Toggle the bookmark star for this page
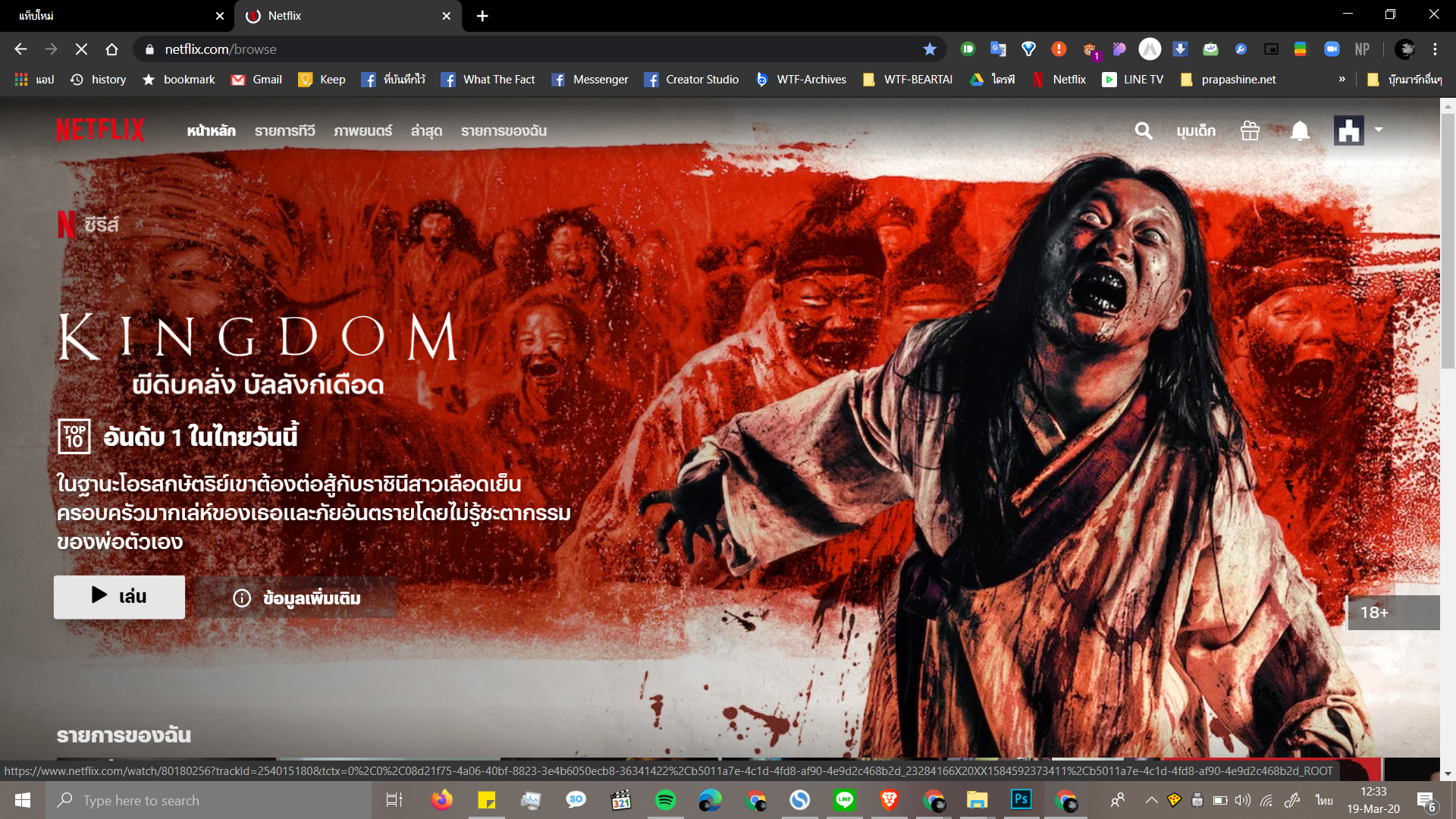Viewport: 1456px width, 819px height. coord(930,49)
